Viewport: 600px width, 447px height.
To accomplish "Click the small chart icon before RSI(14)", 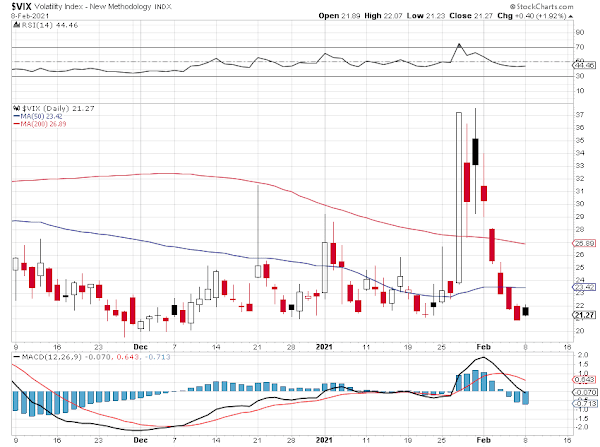I will [16, 25].
